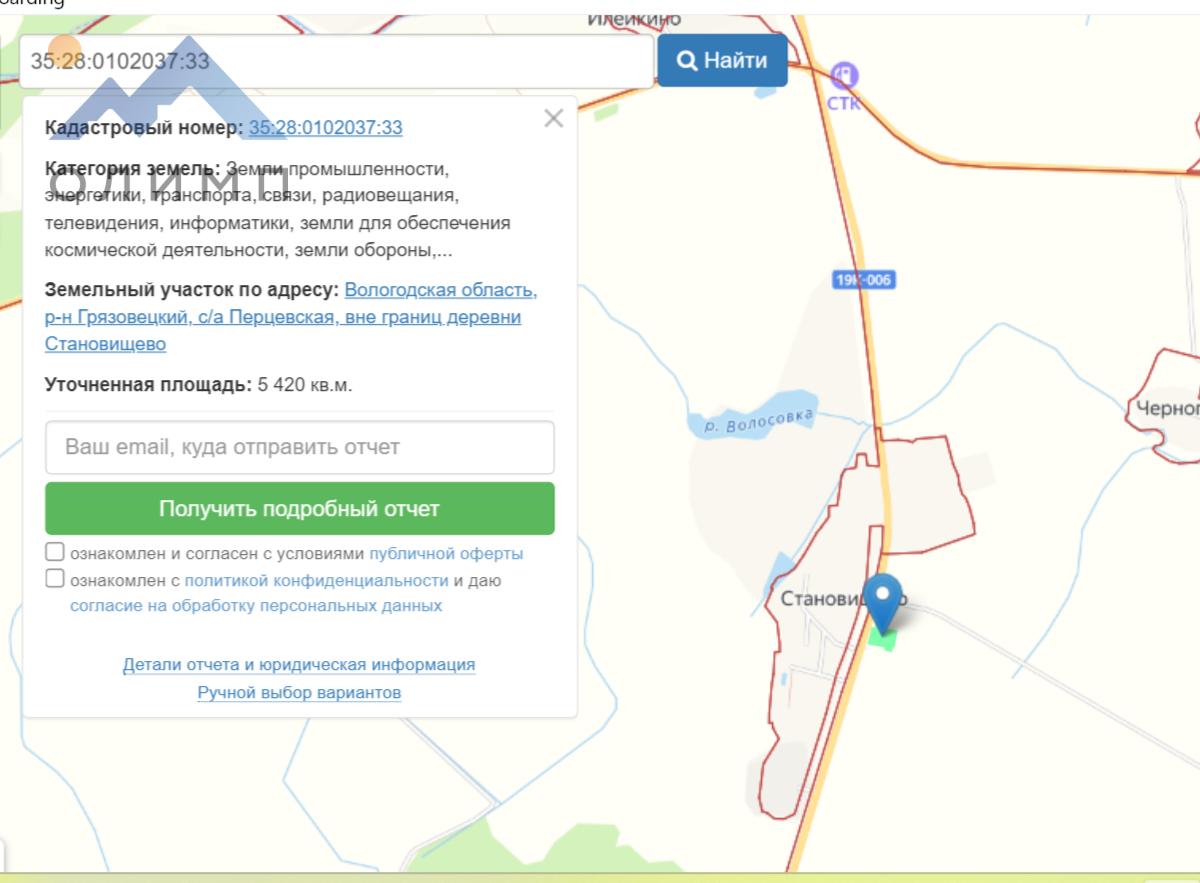Check the public offer agreement checkbox
This screenshot has width=1200, height=883.
click(55, 552)
